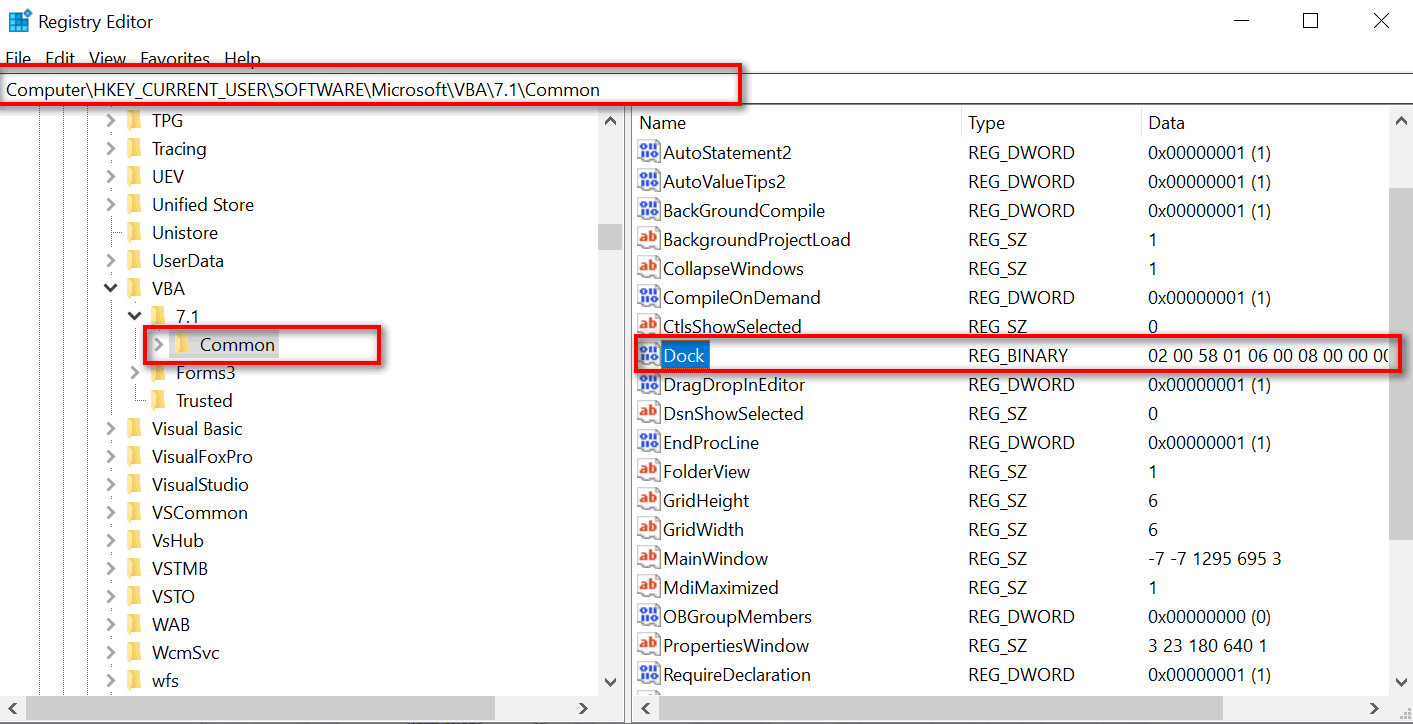The height and width of the screenshot is (724, 1413).
Task: Click the CtlsShowSelected string value icon
Action: pyautogui.click(x=649, y=327)
